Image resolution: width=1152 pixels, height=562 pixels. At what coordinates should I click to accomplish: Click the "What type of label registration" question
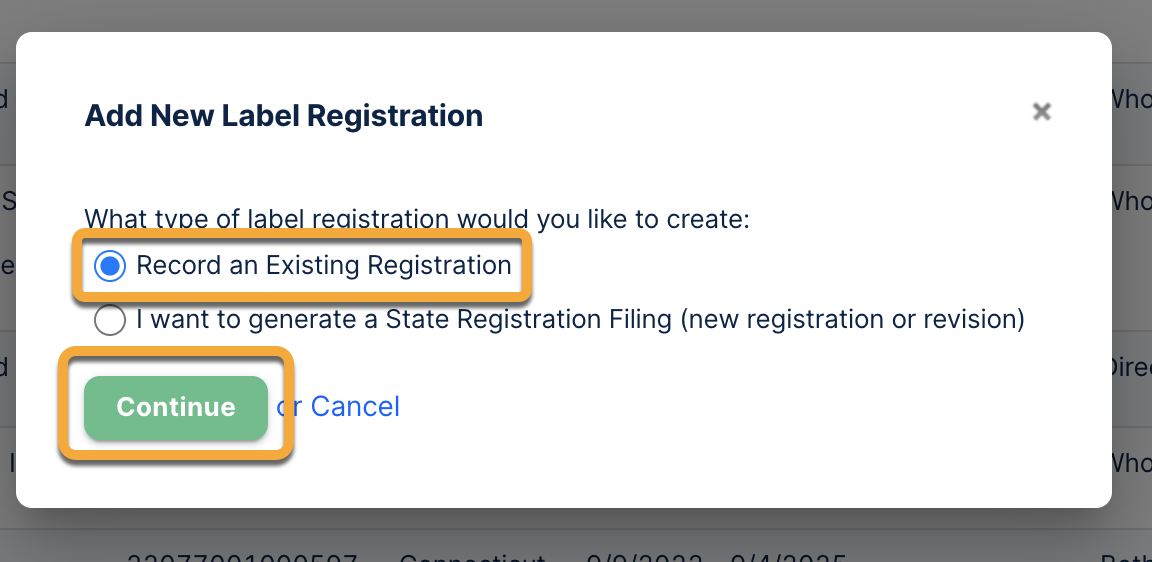coord(416,218)
